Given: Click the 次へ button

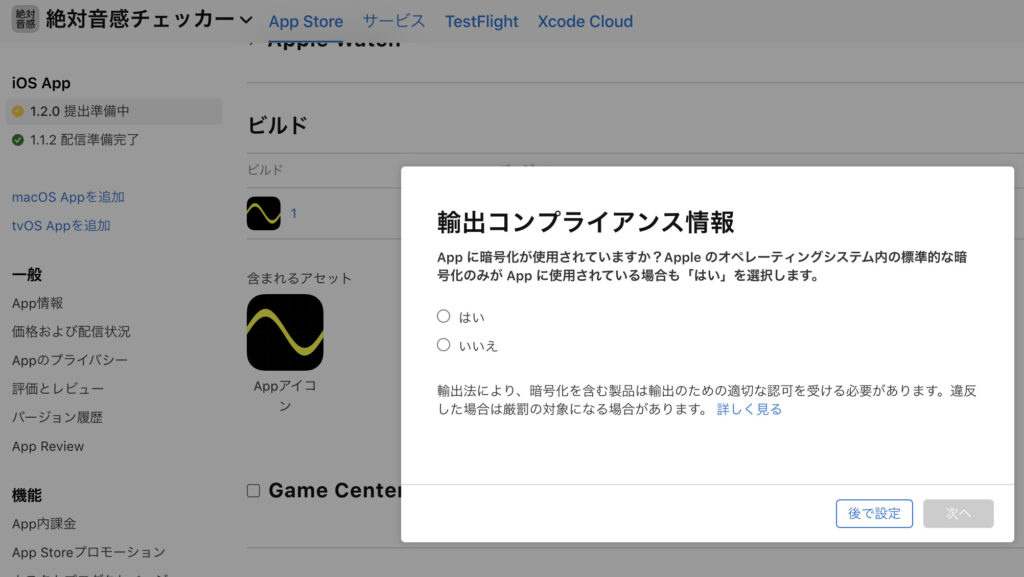Looking at the screenshot, I should (x=958, y=514).
